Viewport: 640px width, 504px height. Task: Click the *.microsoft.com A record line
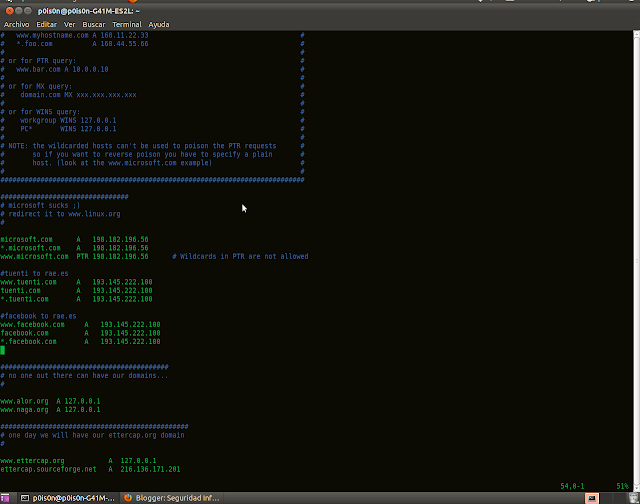tap(74, 248)
